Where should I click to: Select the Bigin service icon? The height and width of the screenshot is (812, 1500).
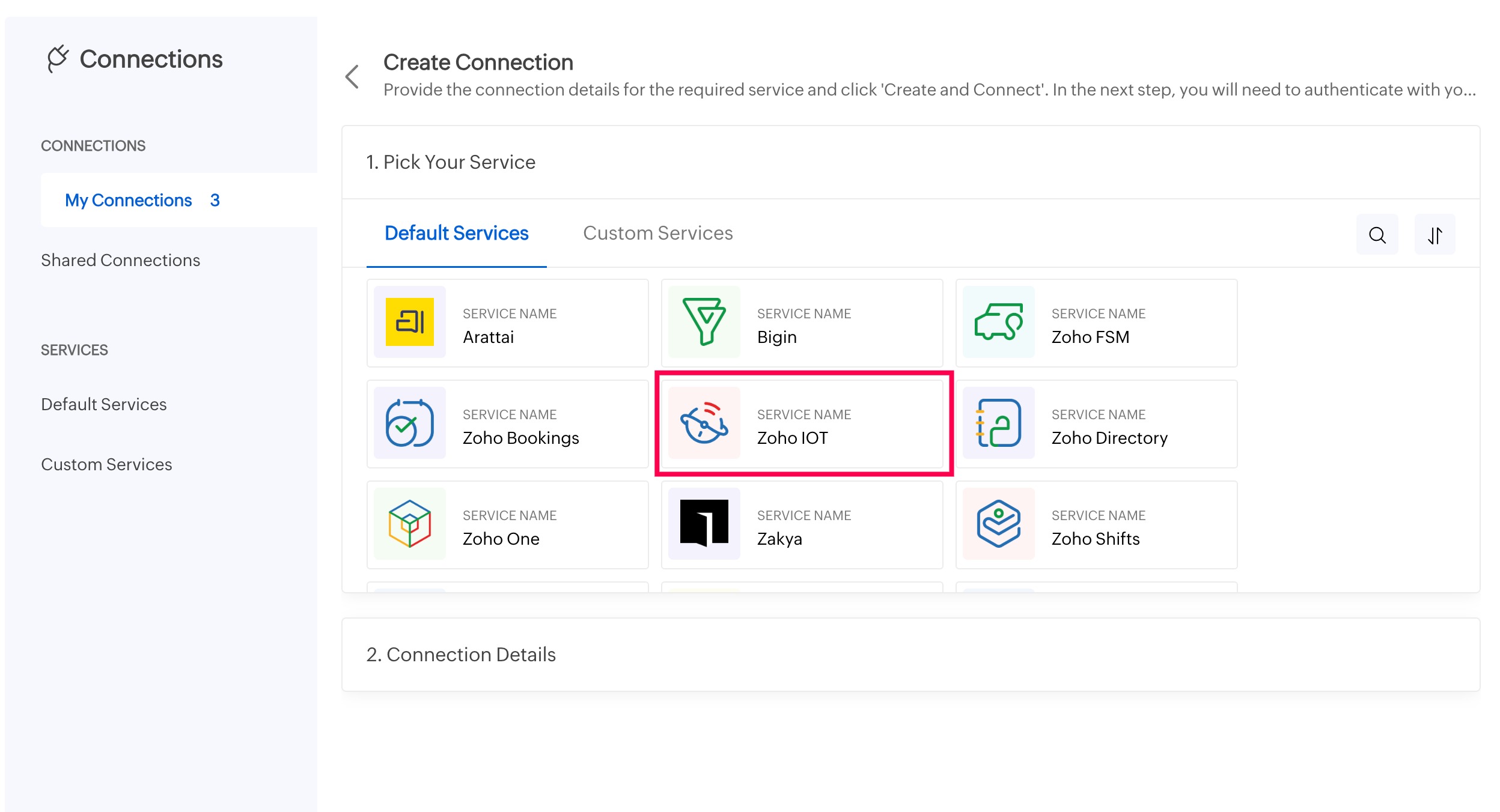coord(704,323)
